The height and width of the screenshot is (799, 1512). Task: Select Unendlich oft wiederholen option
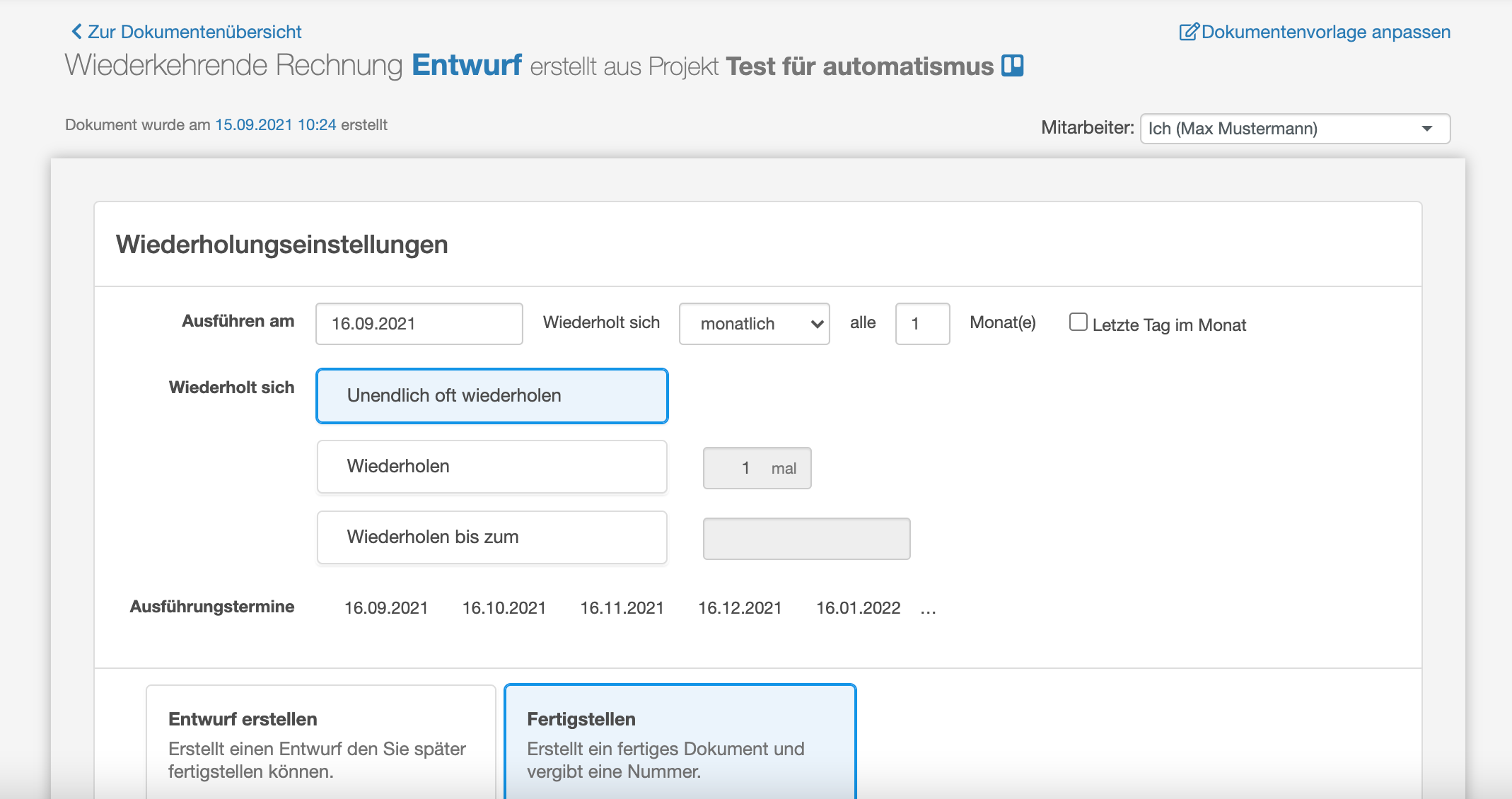(492, 396)
